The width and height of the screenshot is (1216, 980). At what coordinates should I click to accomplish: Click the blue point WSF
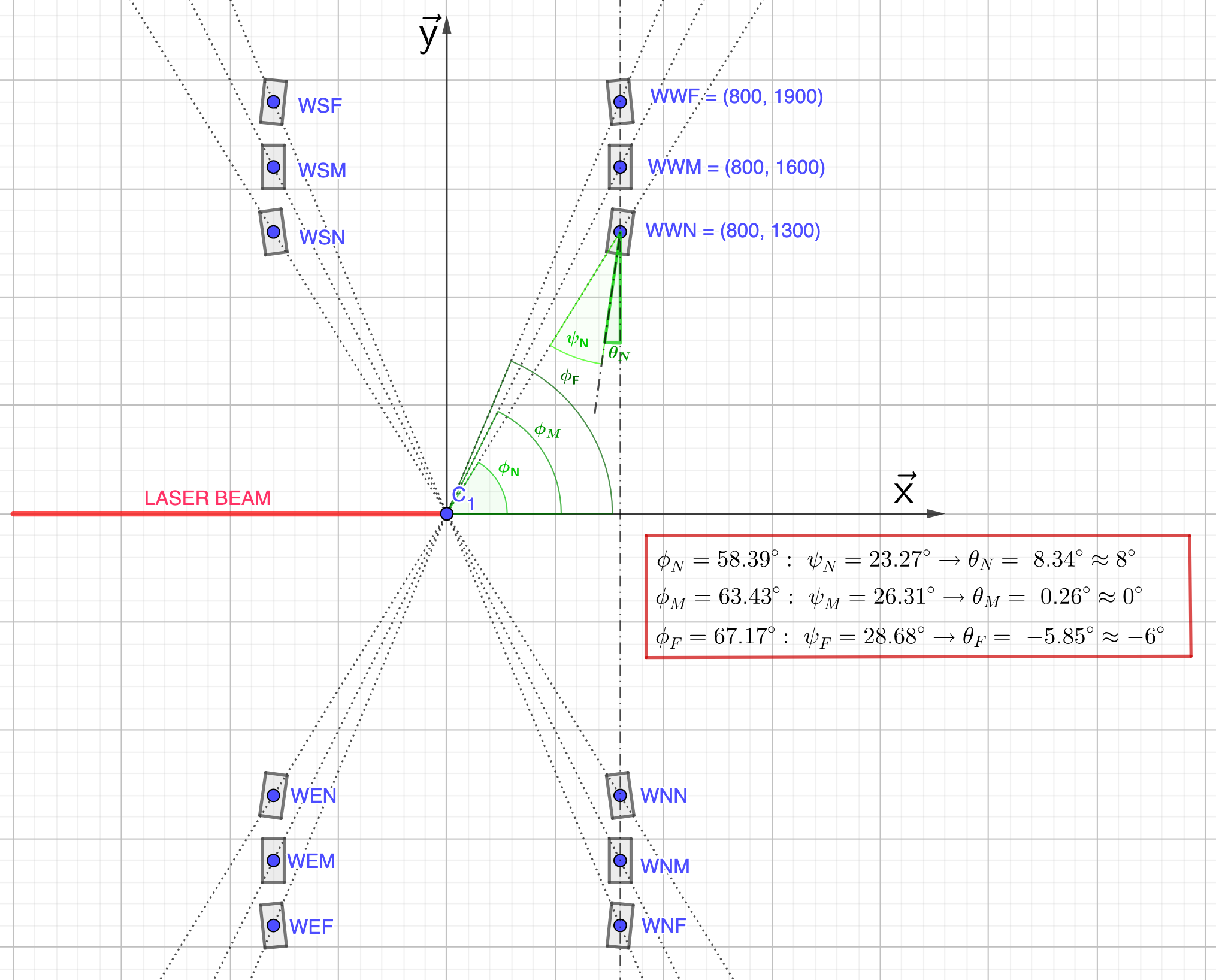coord(273,102)
